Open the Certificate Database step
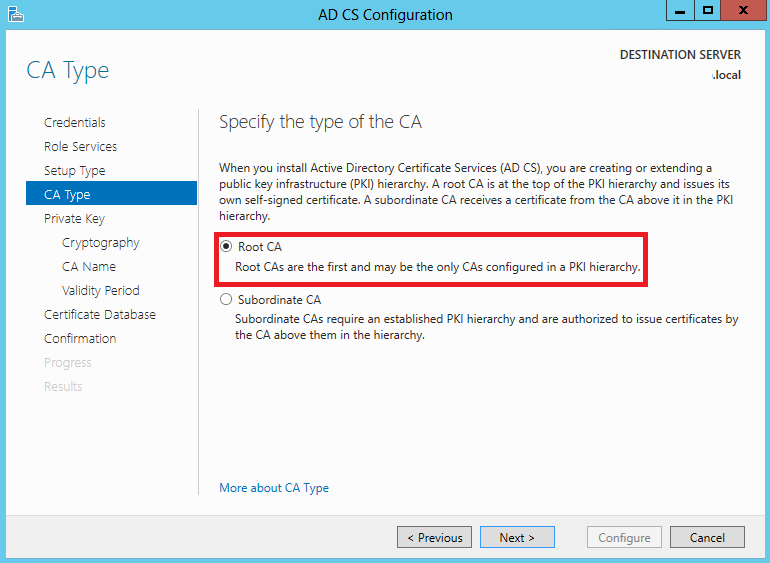This screenshot has height=563, width=770. [x=100, y=314]
